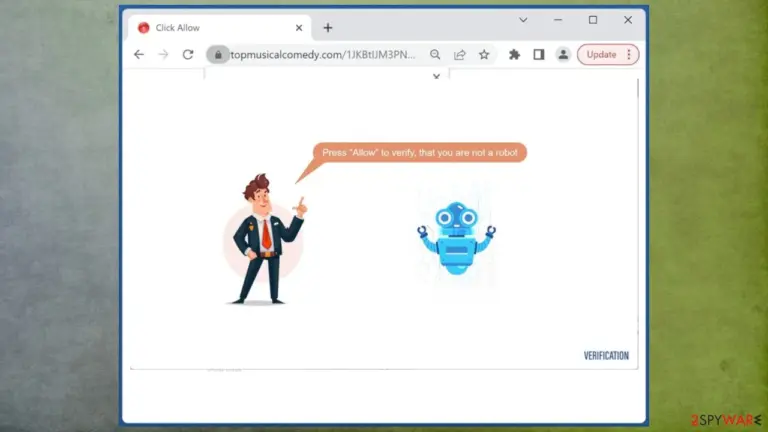Reload the current page
768x432 pixels.
(188, 54)
